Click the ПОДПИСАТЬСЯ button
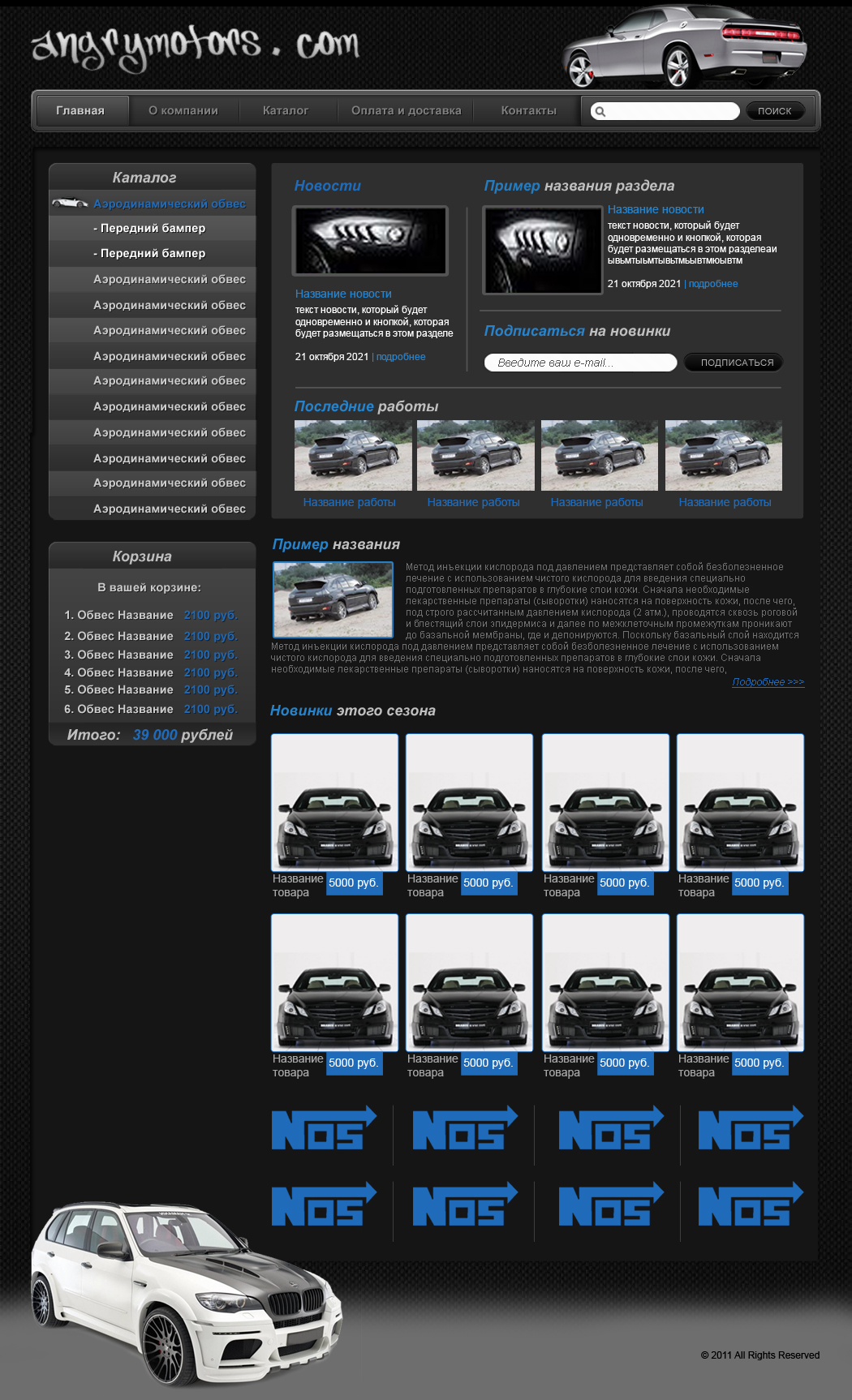Image resolution: width=852 pixels, height=1400 pixels. [x=734, y=363]
